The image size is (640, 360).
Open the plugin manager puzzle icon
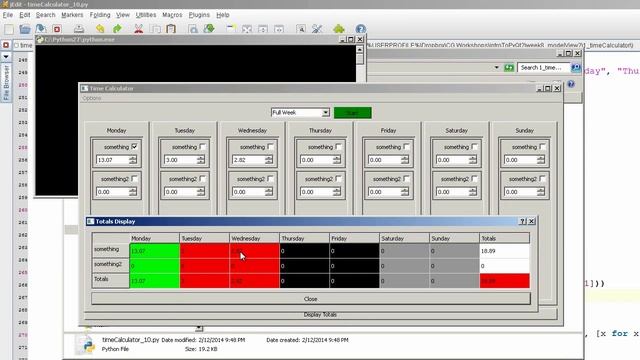click(339, 29)
